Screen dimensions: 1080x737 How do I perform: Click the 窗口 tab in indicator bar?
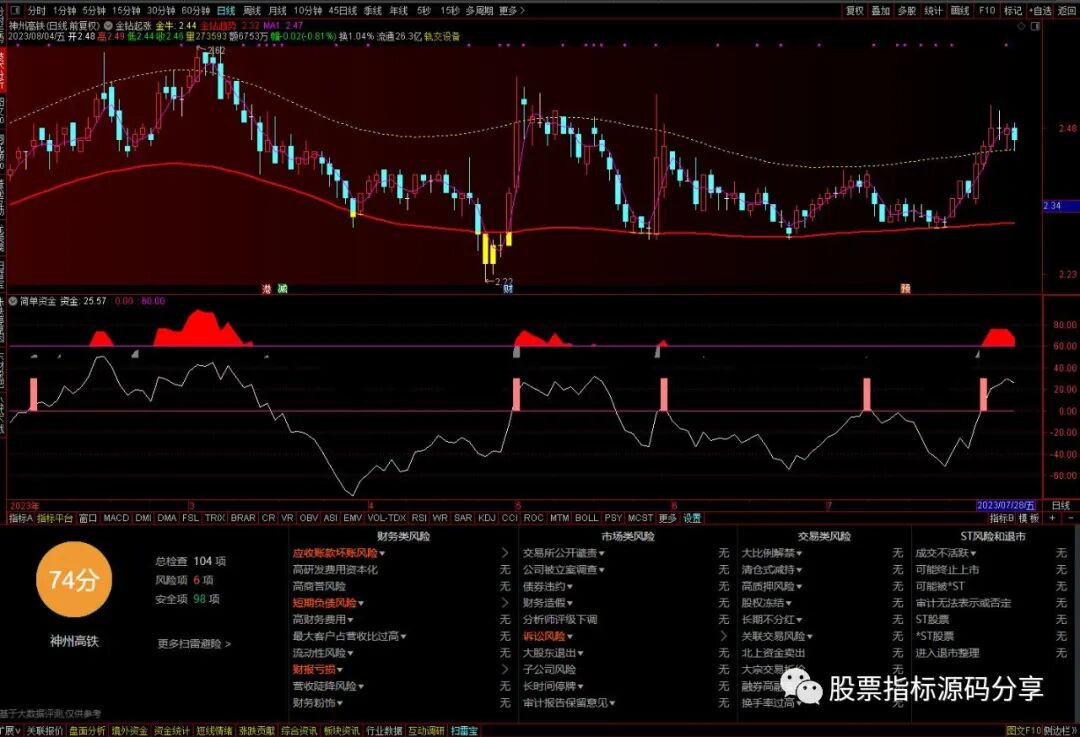tap(88, 518)
